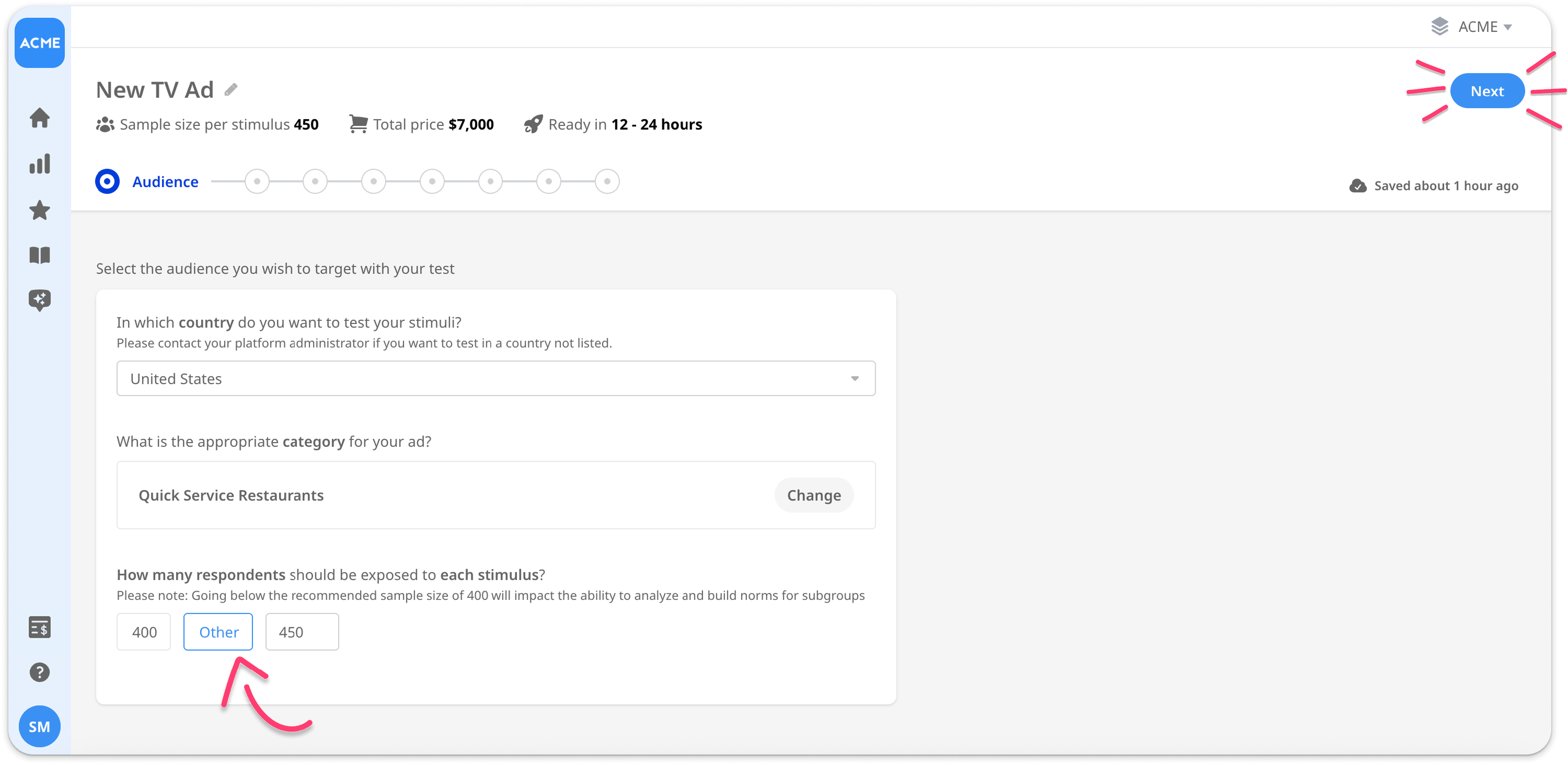Click the active Audience step circle
Viewport: 1568px width, 765px height.
coord(107,181)
